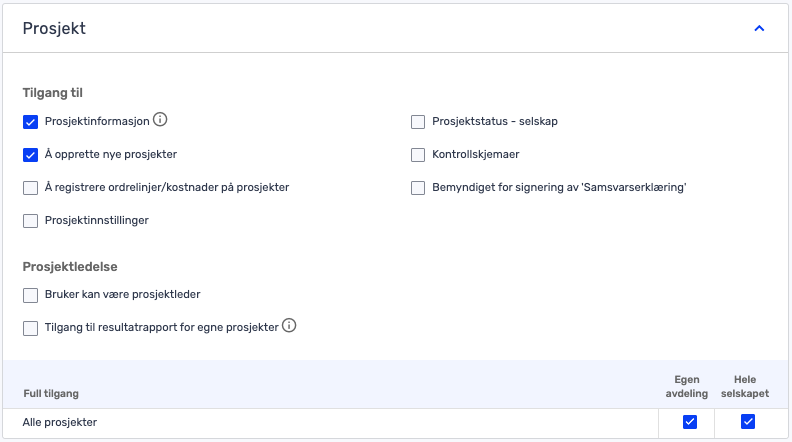
Task: Uncheck the Prosjektinformasjon checkbox
Action: click(x=30, y=122)
